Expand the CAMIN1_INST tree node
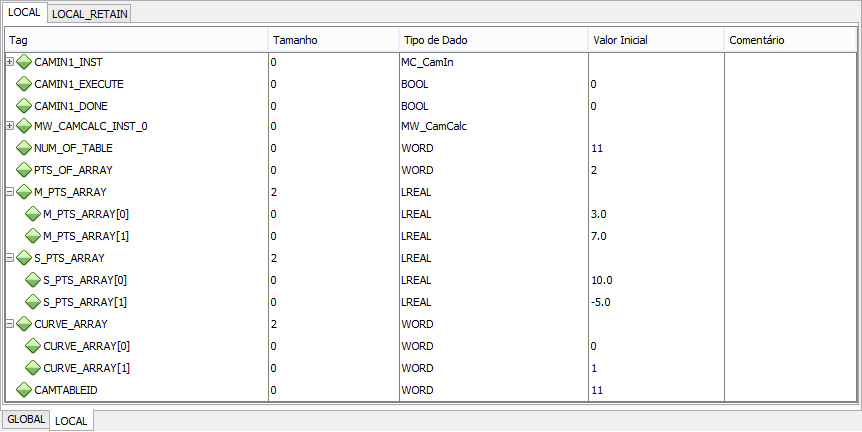 pos(10,62)
